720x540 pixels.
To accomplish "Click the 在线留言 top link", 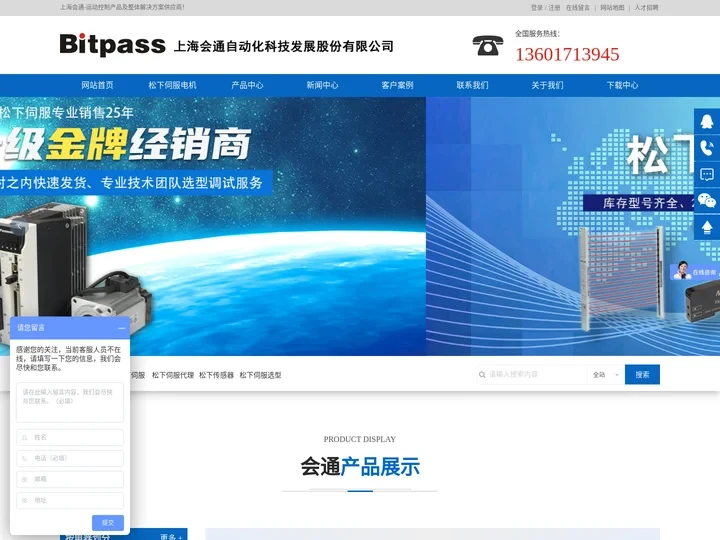I will [578, 8].
